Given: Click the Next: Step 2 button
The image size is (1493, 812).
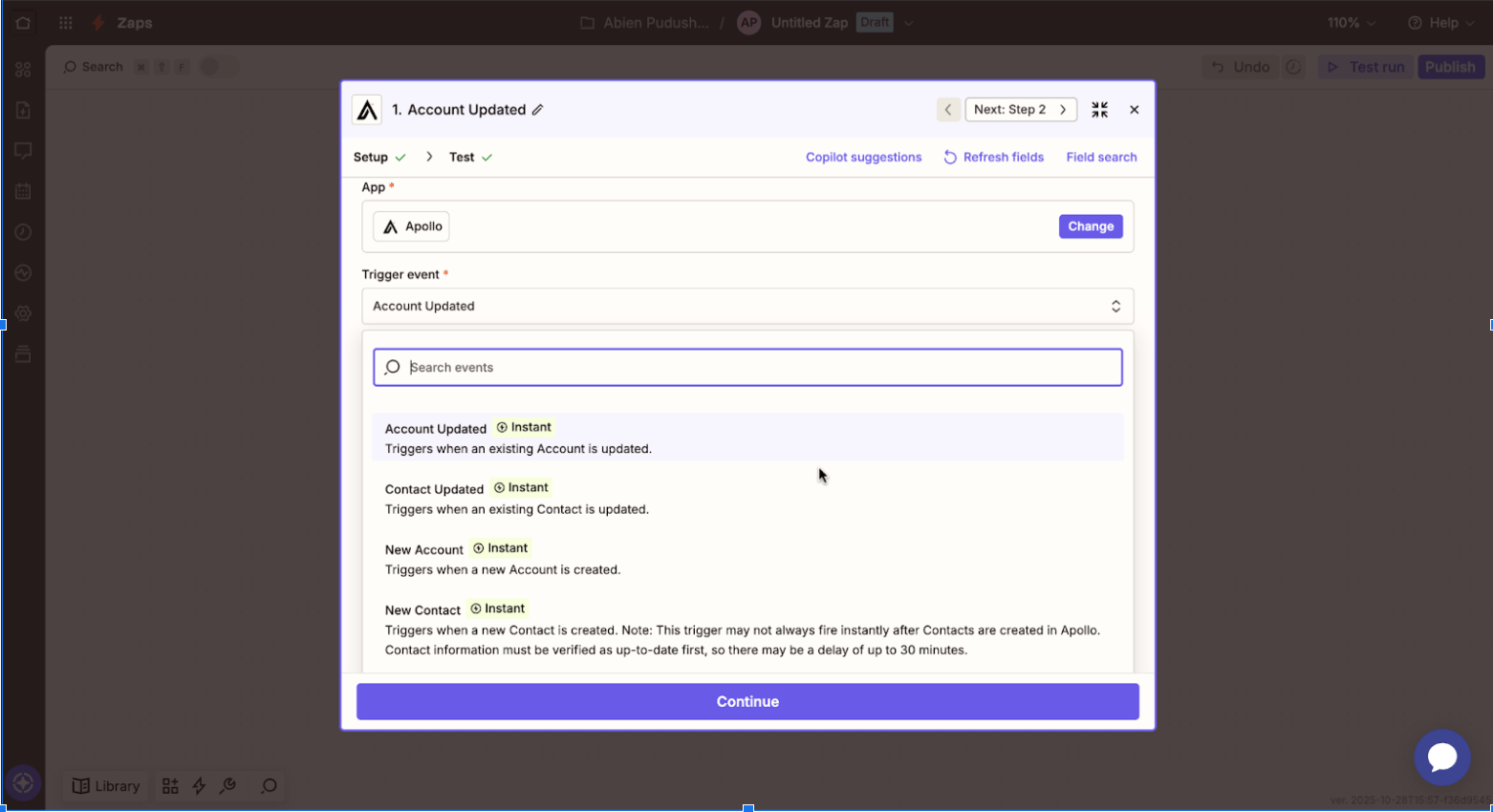Looking at the screenshot, I should (x=1021, y=110).
